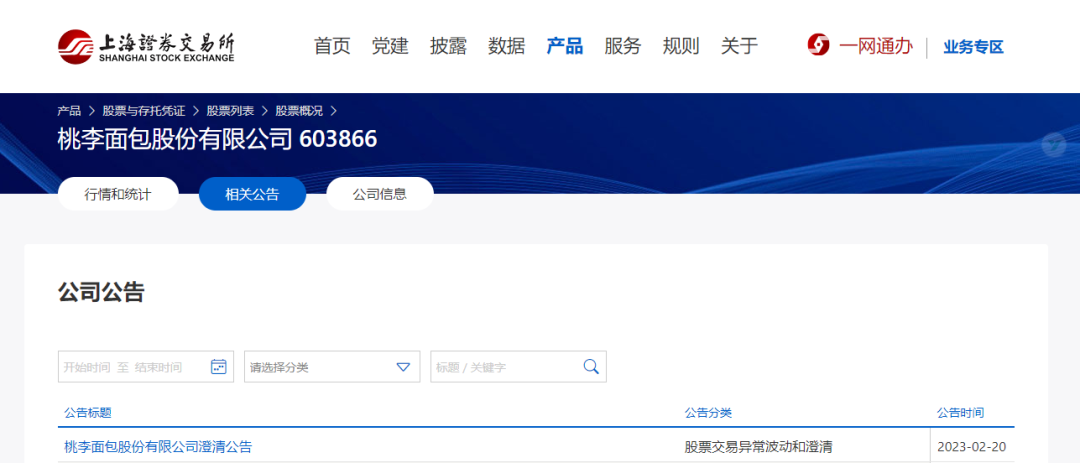
Task: Click the 公告标题 column header
Action: (x=87, y=413)
